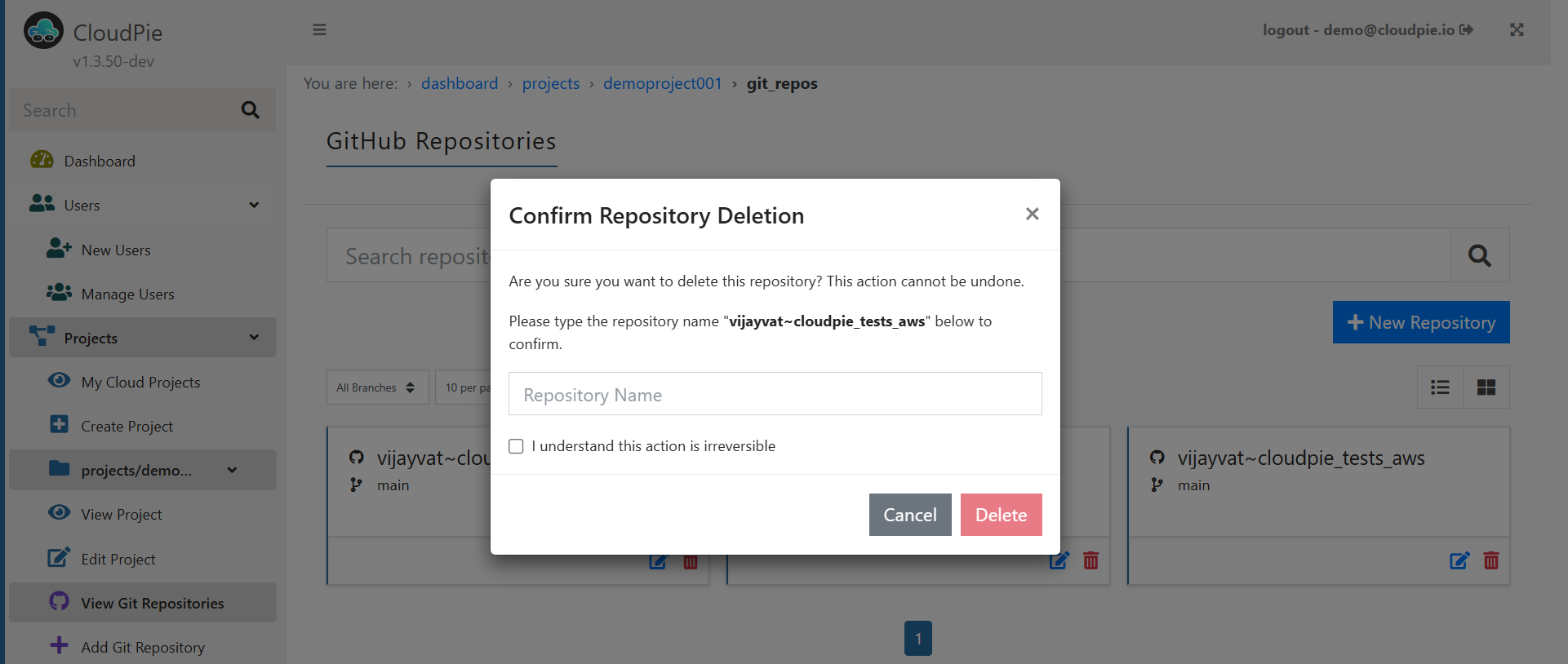Click the Projects diagram icon
The width and height of the screenshot is (1568, 664).
pos(42,336)
